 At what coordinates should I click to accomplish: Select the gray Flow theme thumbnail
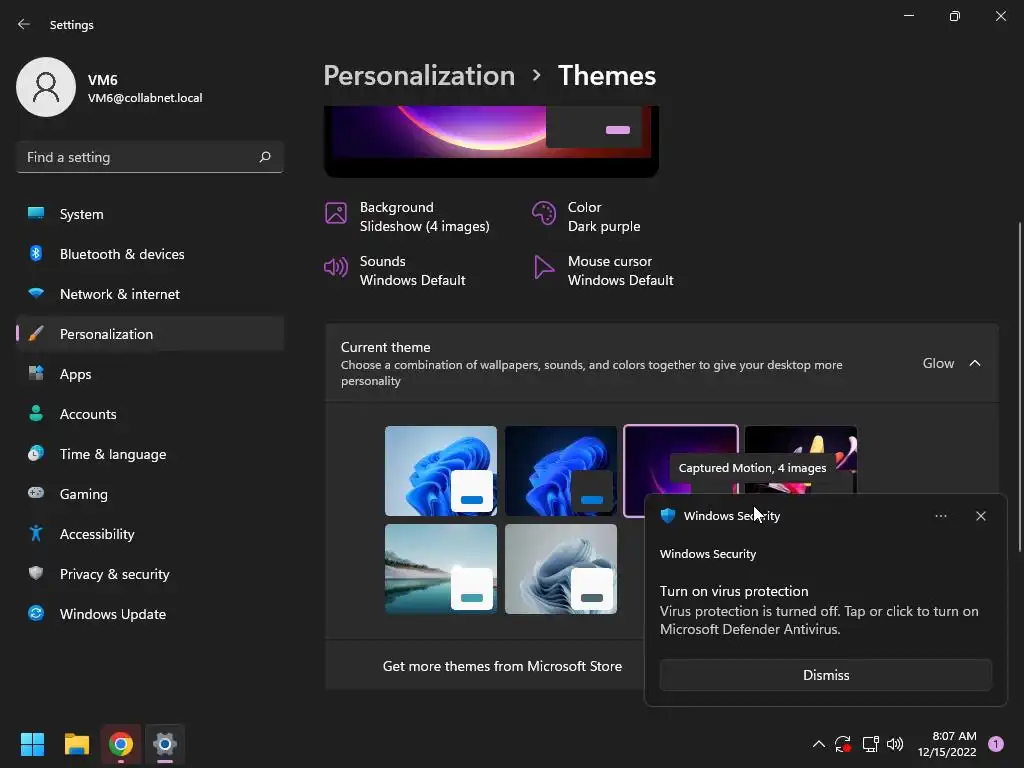pyautogui.click(x=560, y=569)
